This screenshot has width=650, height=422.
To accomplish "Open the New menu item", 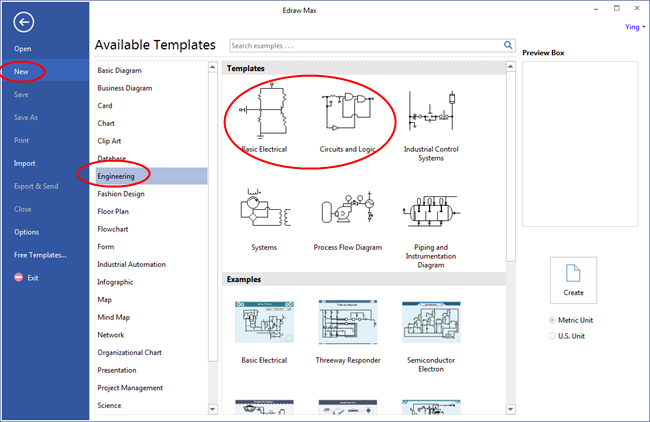I will point(21,71).
